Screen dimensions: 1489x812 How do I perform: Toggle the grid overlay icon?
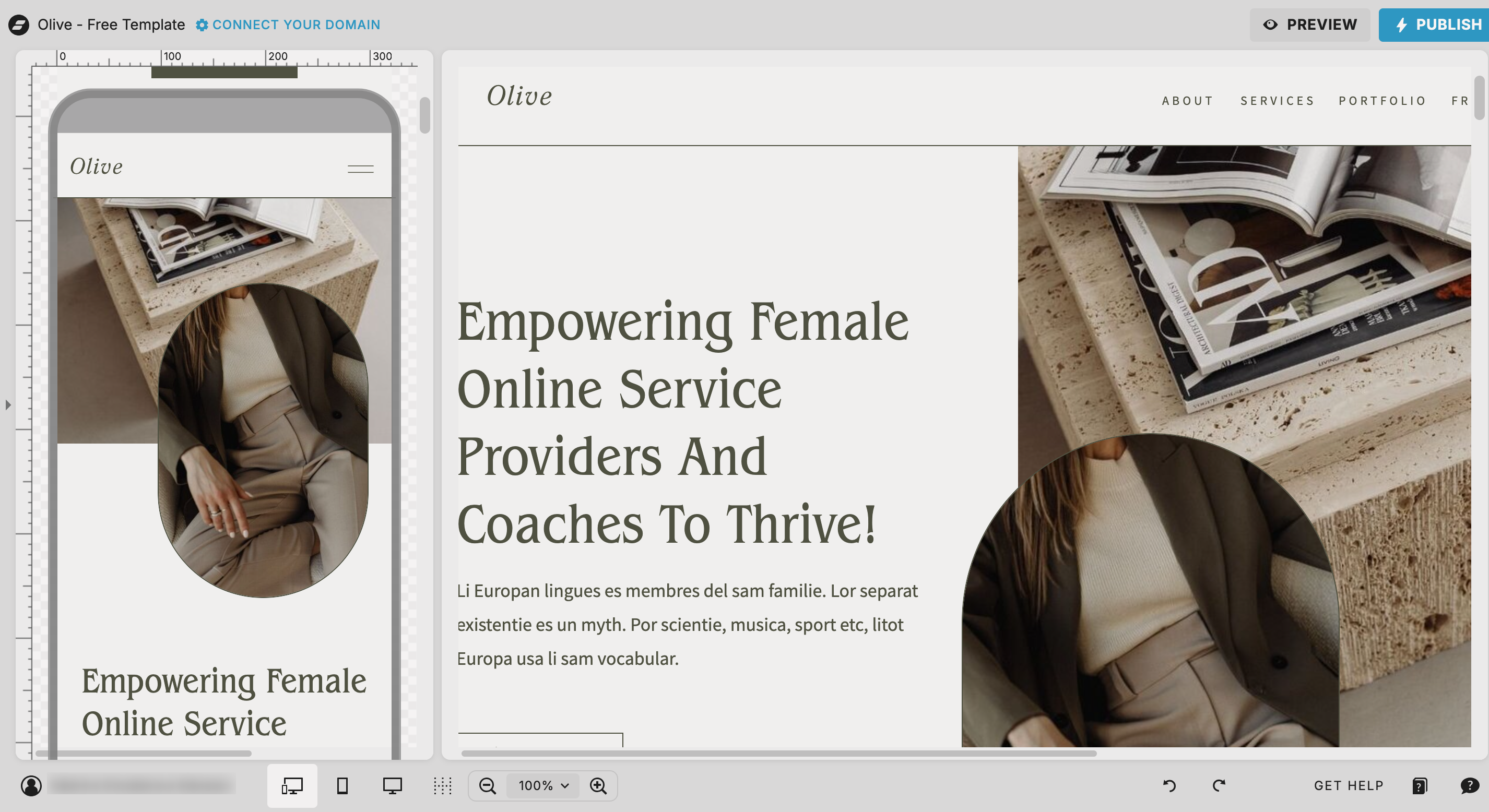443,785
